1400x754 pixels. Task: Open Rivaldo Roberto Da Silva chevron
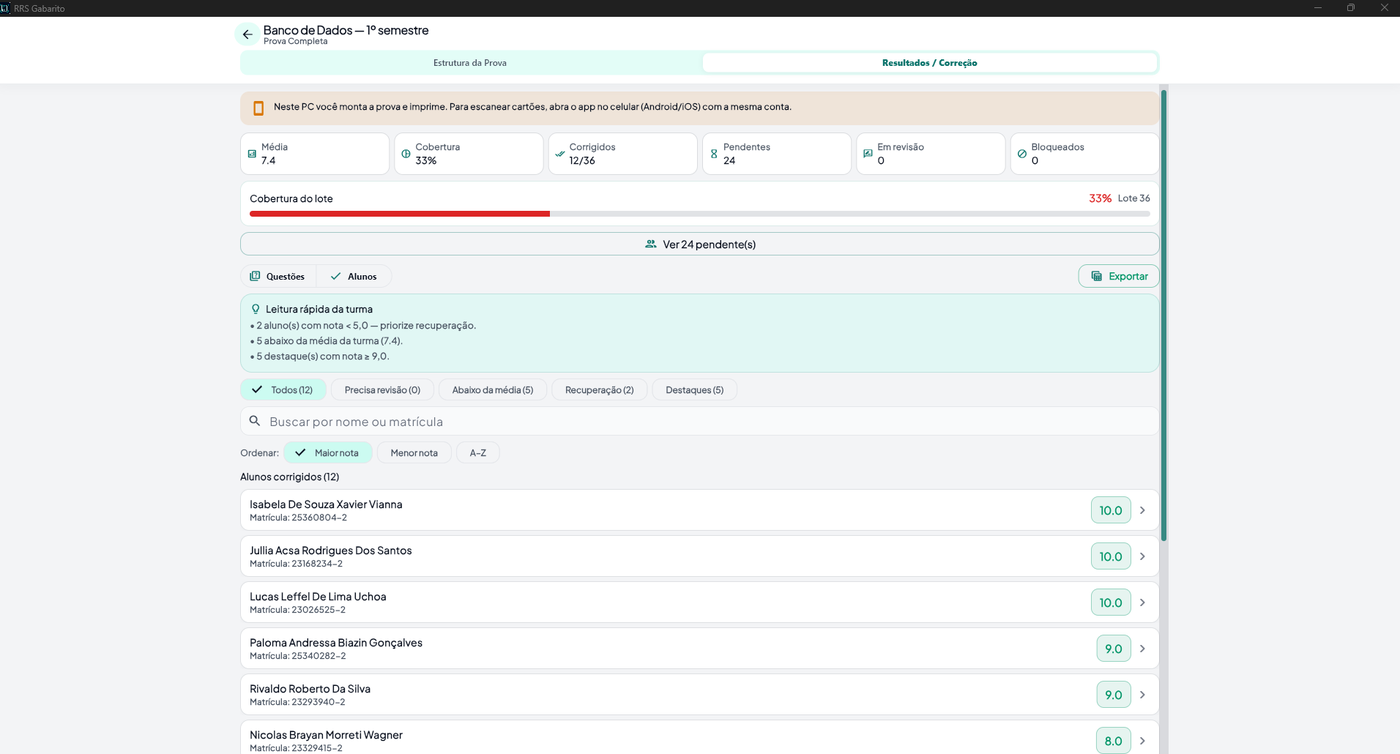point(1142,694)
